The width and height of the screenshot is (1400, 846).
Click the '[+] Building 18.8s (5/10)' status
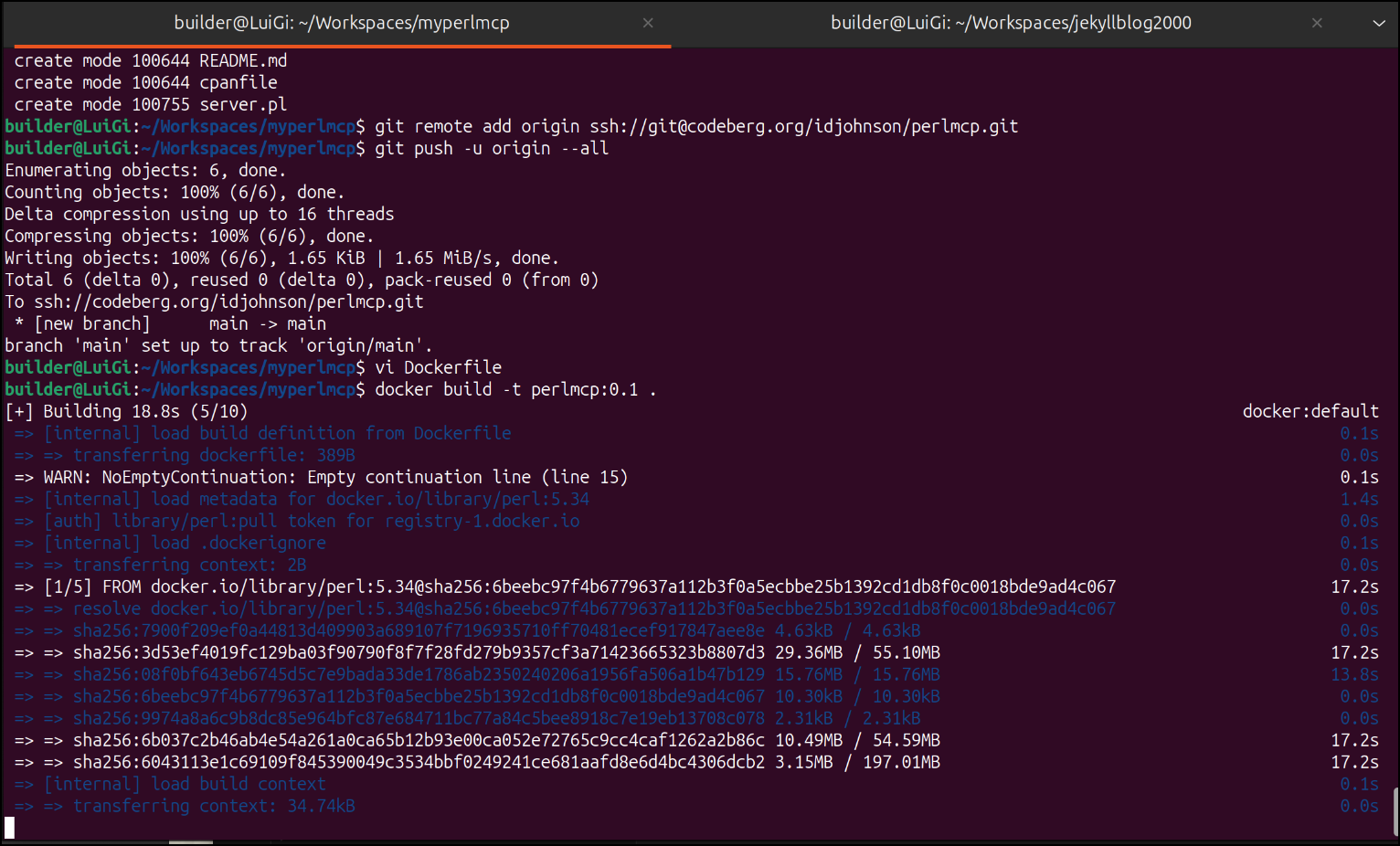[x=126, y=411]
